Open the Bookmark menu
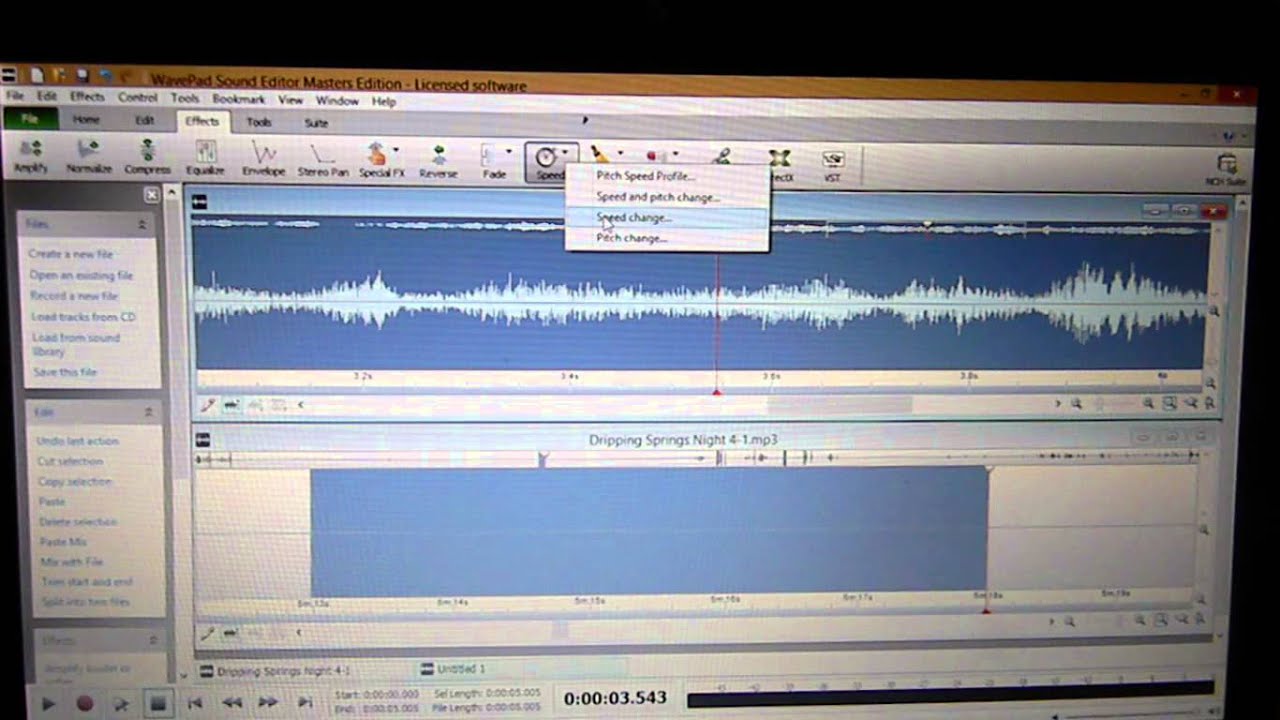This screenshot has height=720, width=1280. (239, 99)
